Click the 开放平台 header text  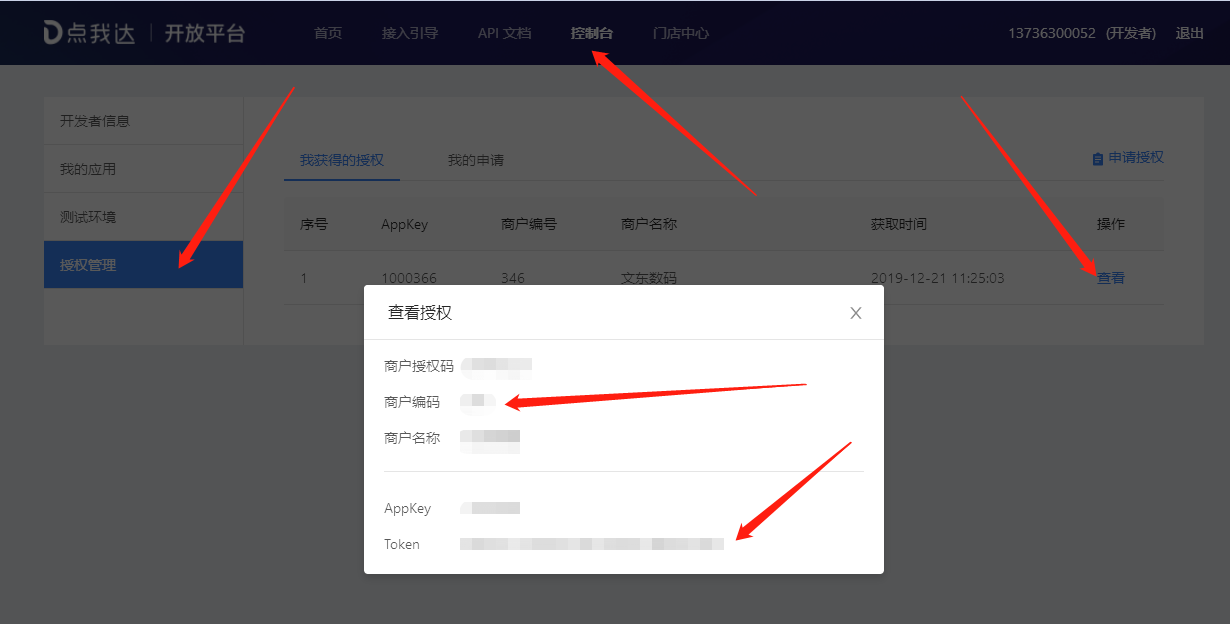pos(205,33)
